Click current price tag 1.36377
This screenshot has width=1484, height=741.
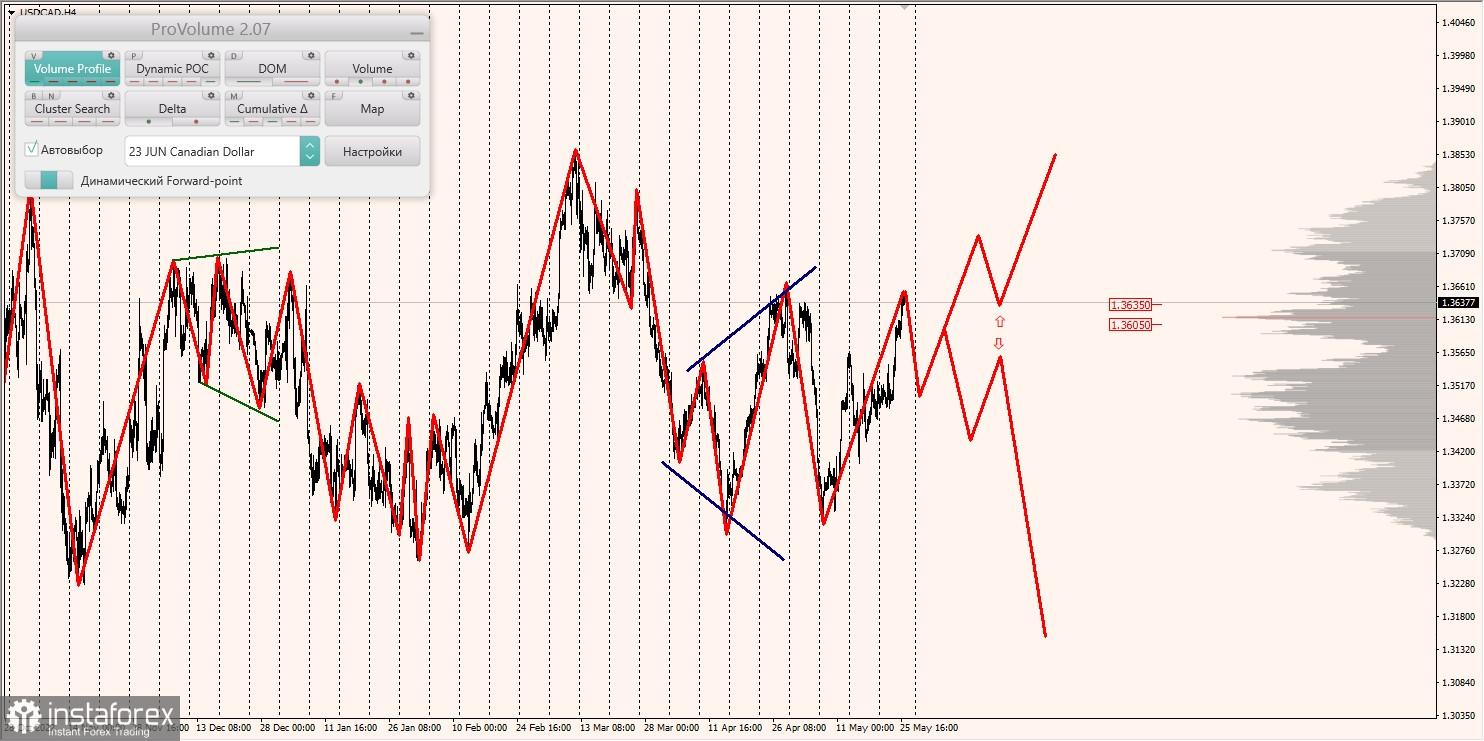pos(1457,302)
